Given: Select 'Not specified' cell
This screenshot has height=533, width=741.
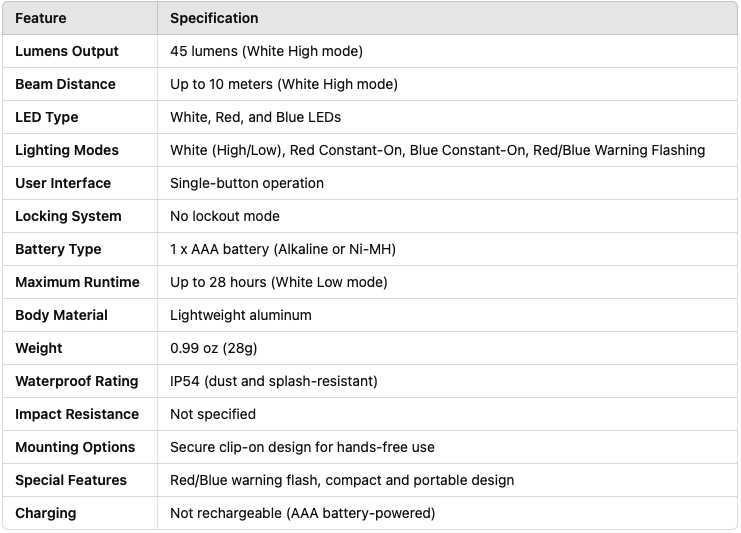Looking at the screenshot, I should pyautogui.click(x=213, y=414).
